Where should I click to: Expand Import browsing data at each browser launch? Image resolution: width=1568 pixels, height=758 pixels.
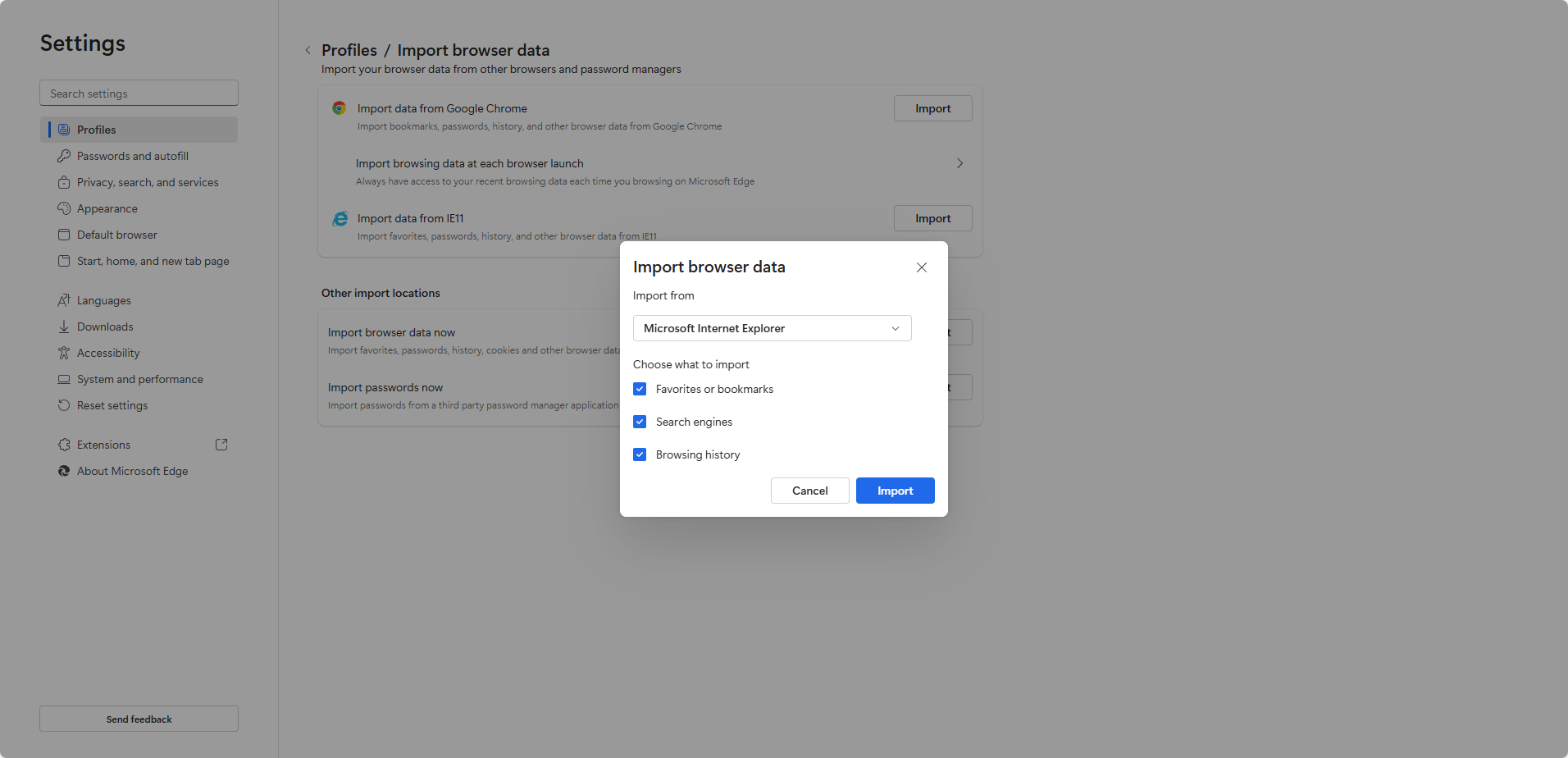[x=959, y=163]
